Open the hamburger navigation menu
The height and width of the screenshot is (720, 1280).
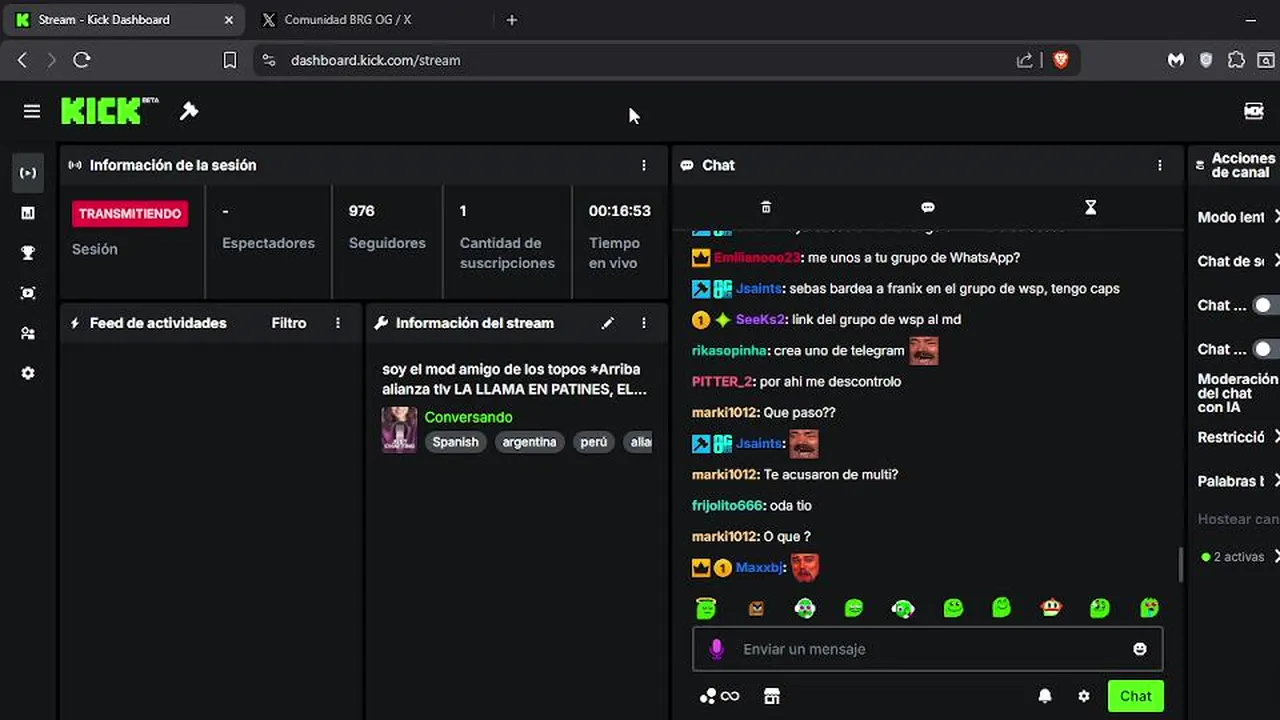click(32, 111)
